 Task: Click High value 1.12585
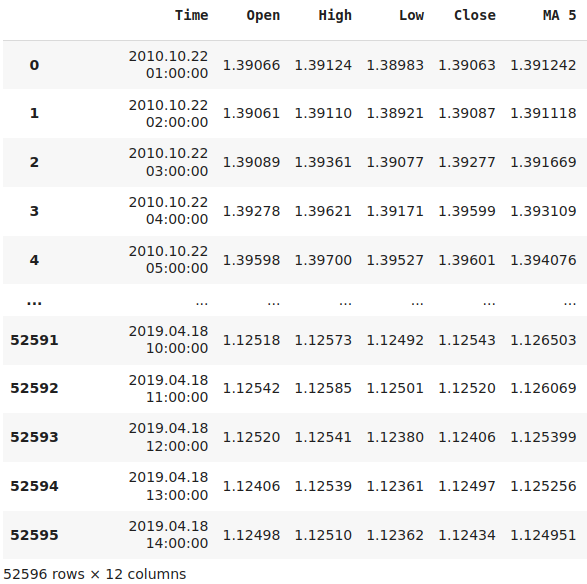tap(323, 388)
